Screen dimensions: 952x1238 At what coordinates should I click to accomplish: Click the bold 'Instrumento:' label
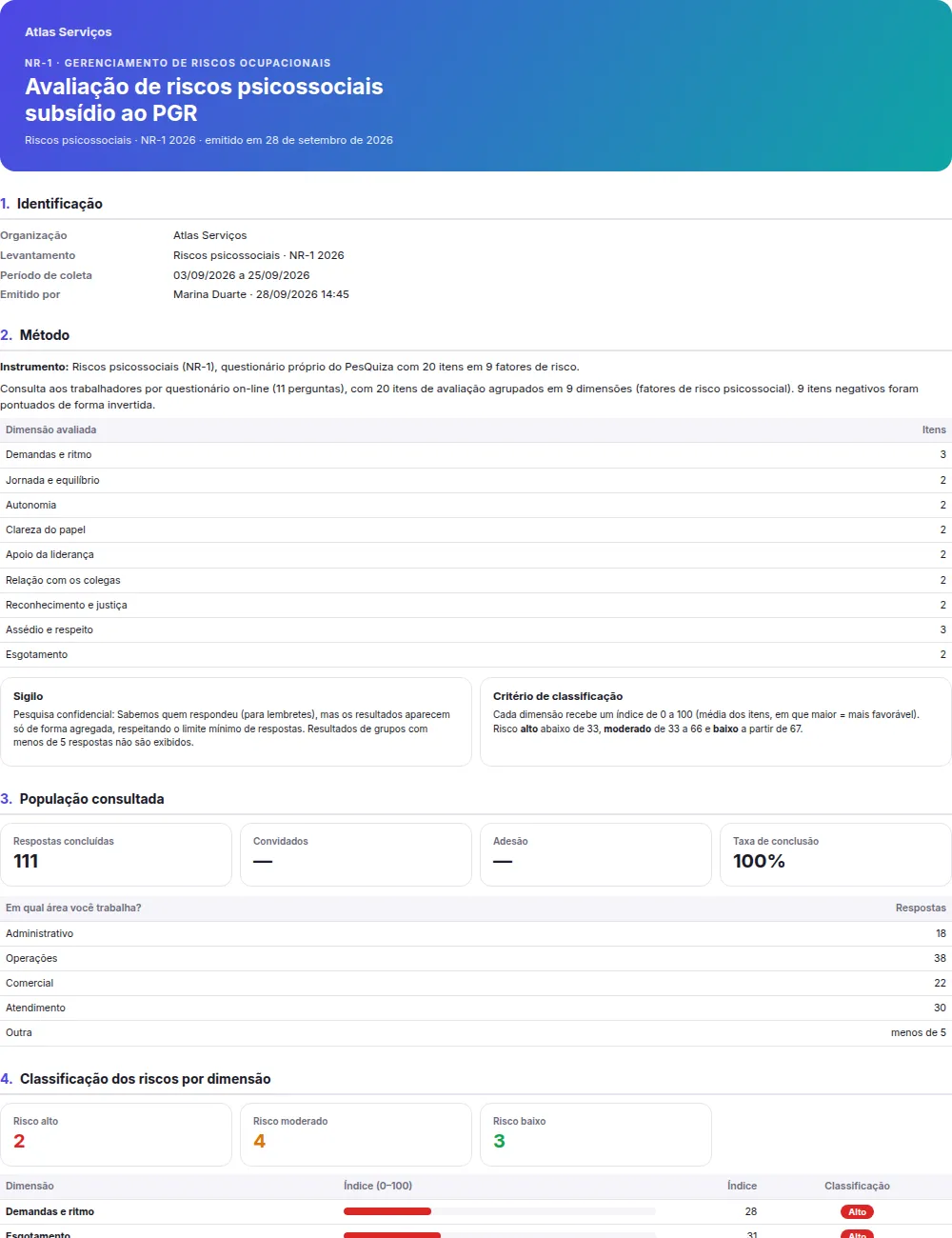[34, 367]
